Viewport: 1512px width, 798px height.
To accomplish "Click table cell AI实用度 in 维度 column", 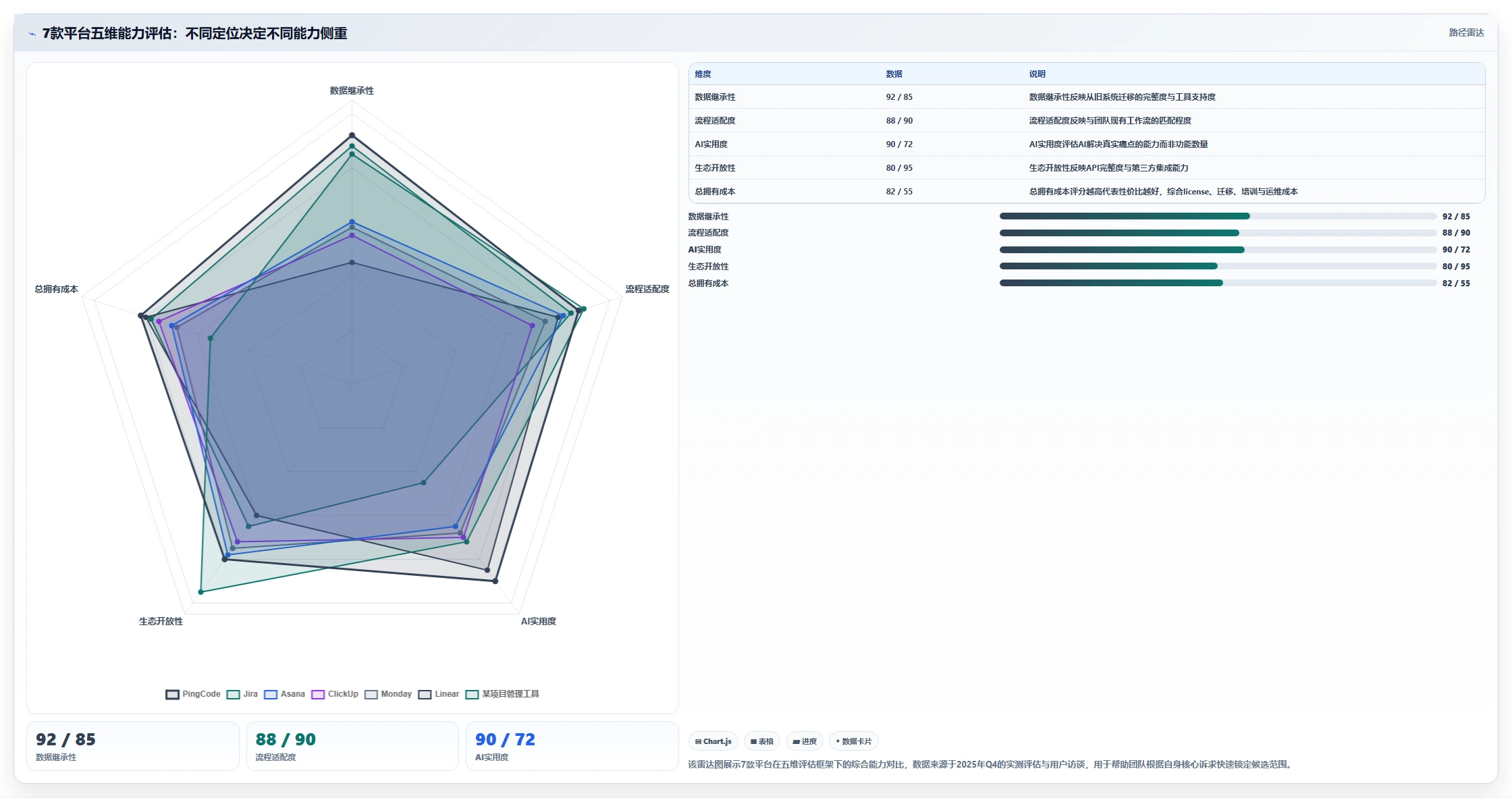I will coord(711,144).
